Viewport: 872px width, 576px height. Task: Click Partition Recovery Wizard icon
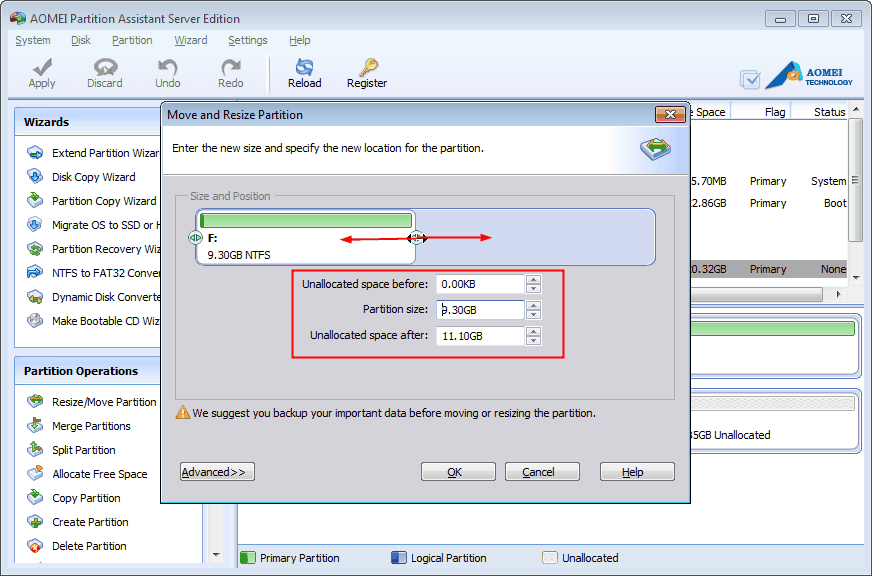(x=35, y=249)
